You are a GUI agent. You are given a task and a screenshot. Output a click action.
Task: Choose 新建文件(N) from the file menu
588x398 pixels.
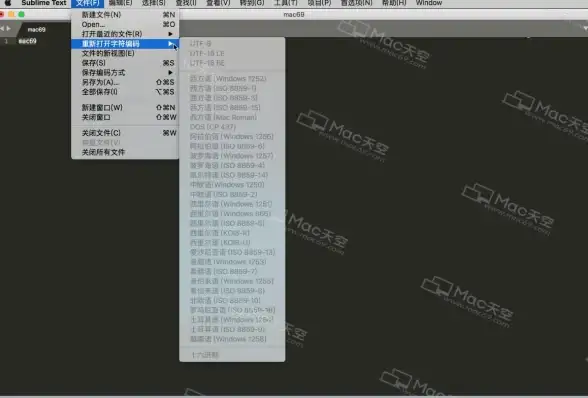pos(125,15)
